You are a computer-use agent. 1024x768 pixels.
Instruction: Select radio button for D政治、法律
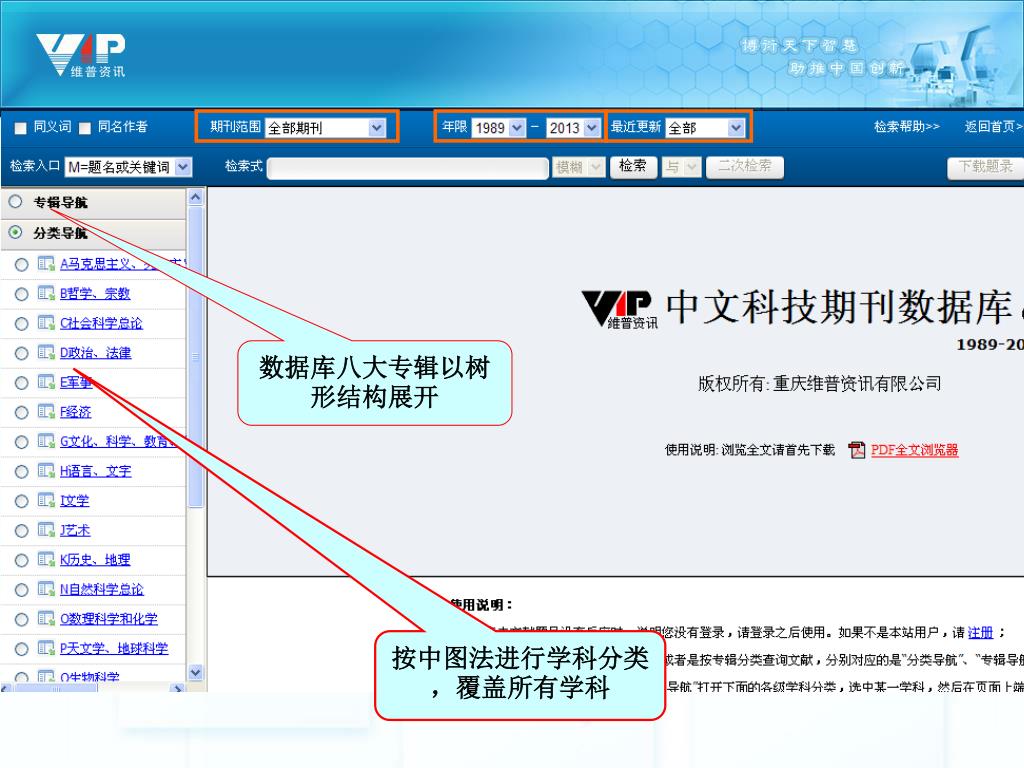click(x=22, y=353)
